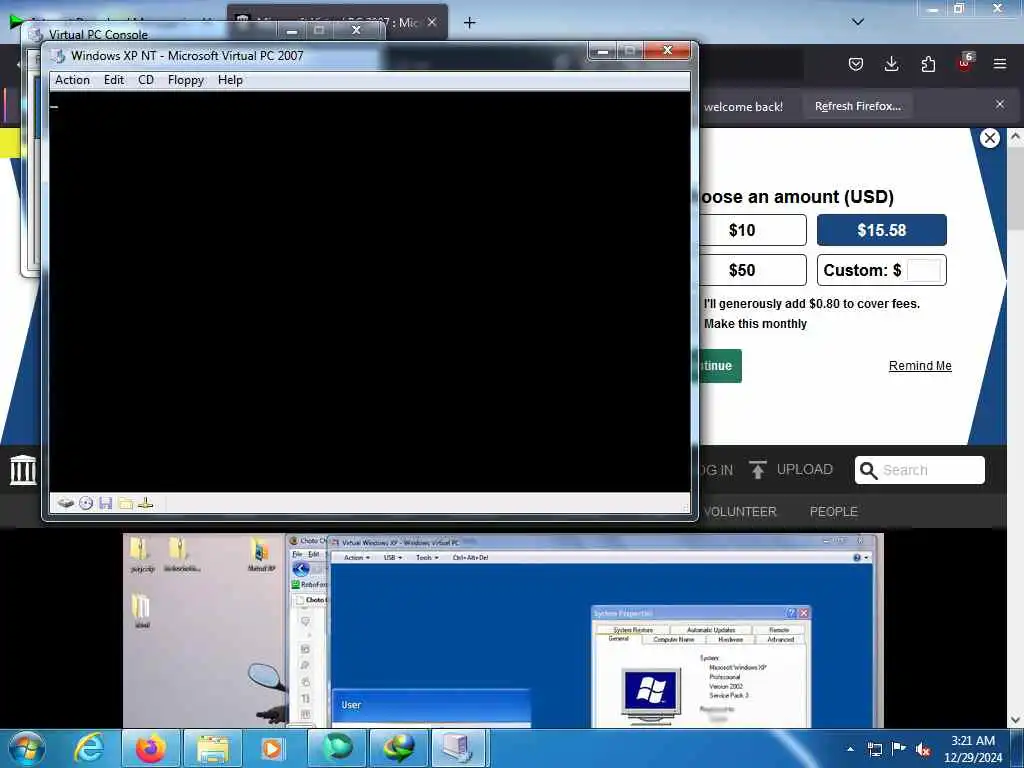Click the Internet Download Manager taskbar icon
Viewport: 1024px width, 768px height.
398,748
